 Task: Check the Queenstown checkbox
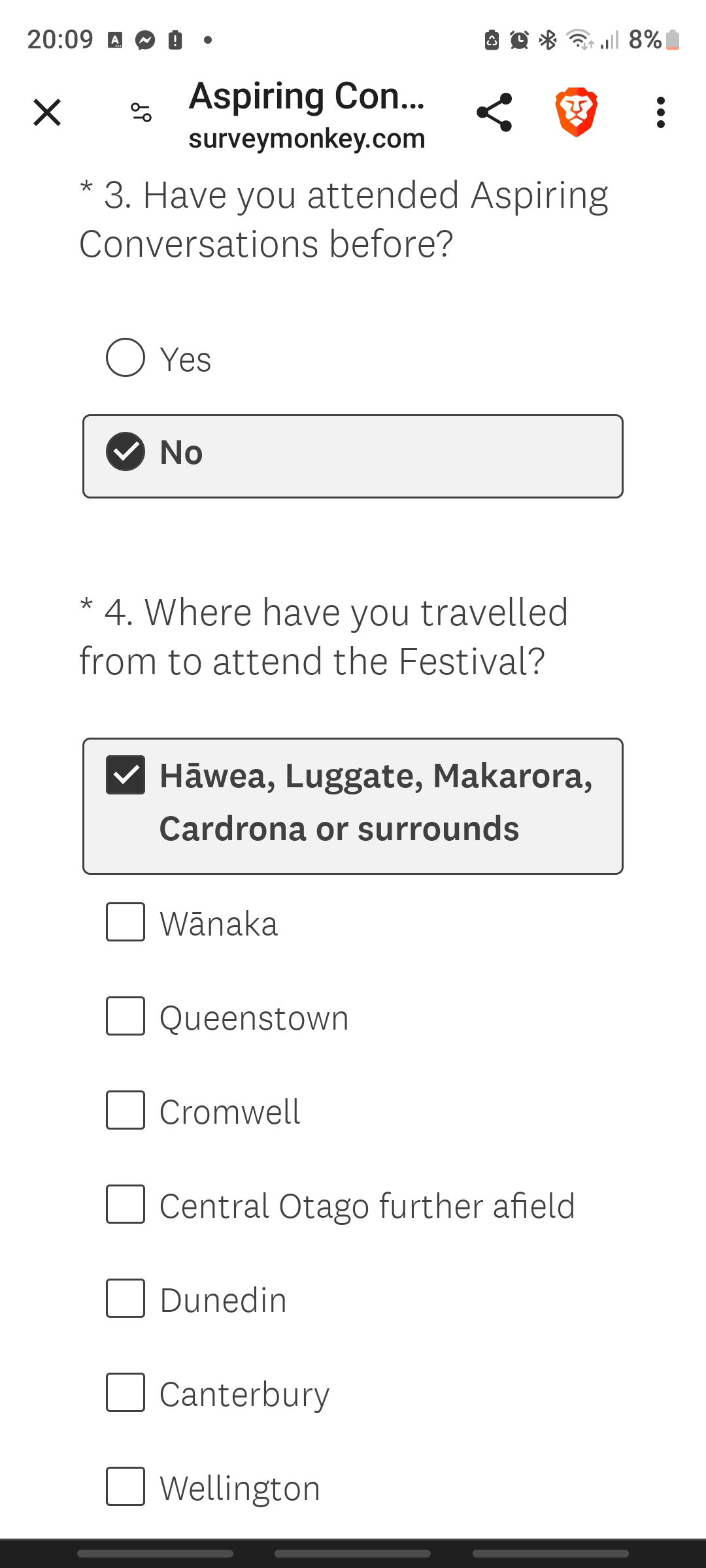[126, 1016]
